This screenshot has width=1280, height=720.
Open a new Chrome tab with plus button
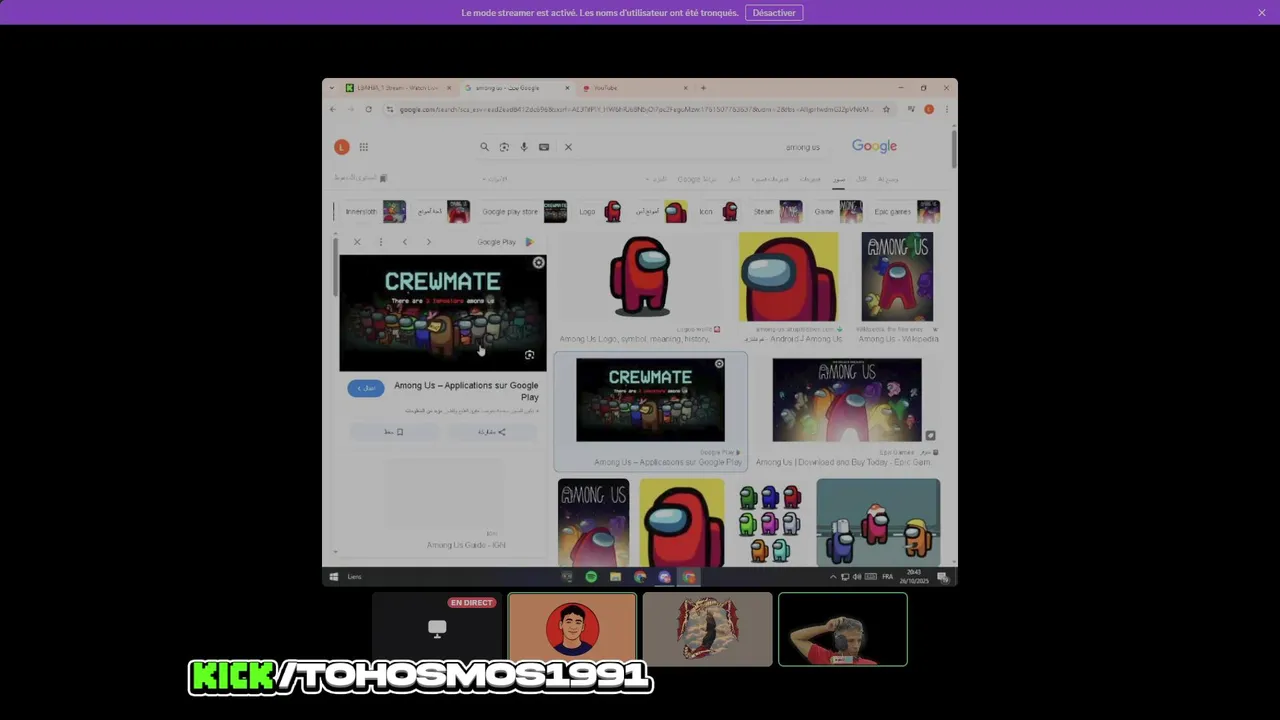(703, 88)
